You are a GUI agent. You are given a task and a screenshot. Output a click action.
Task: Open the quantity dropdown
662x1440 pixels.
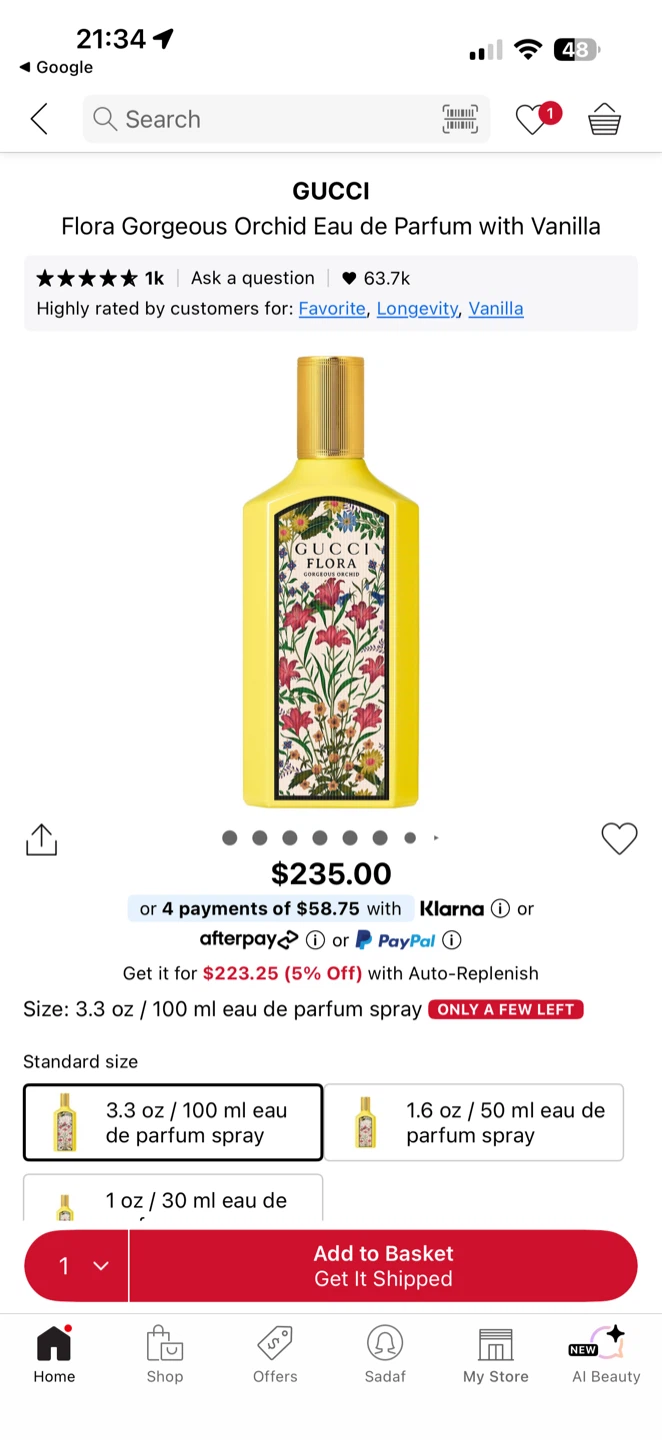point(77,1266)
